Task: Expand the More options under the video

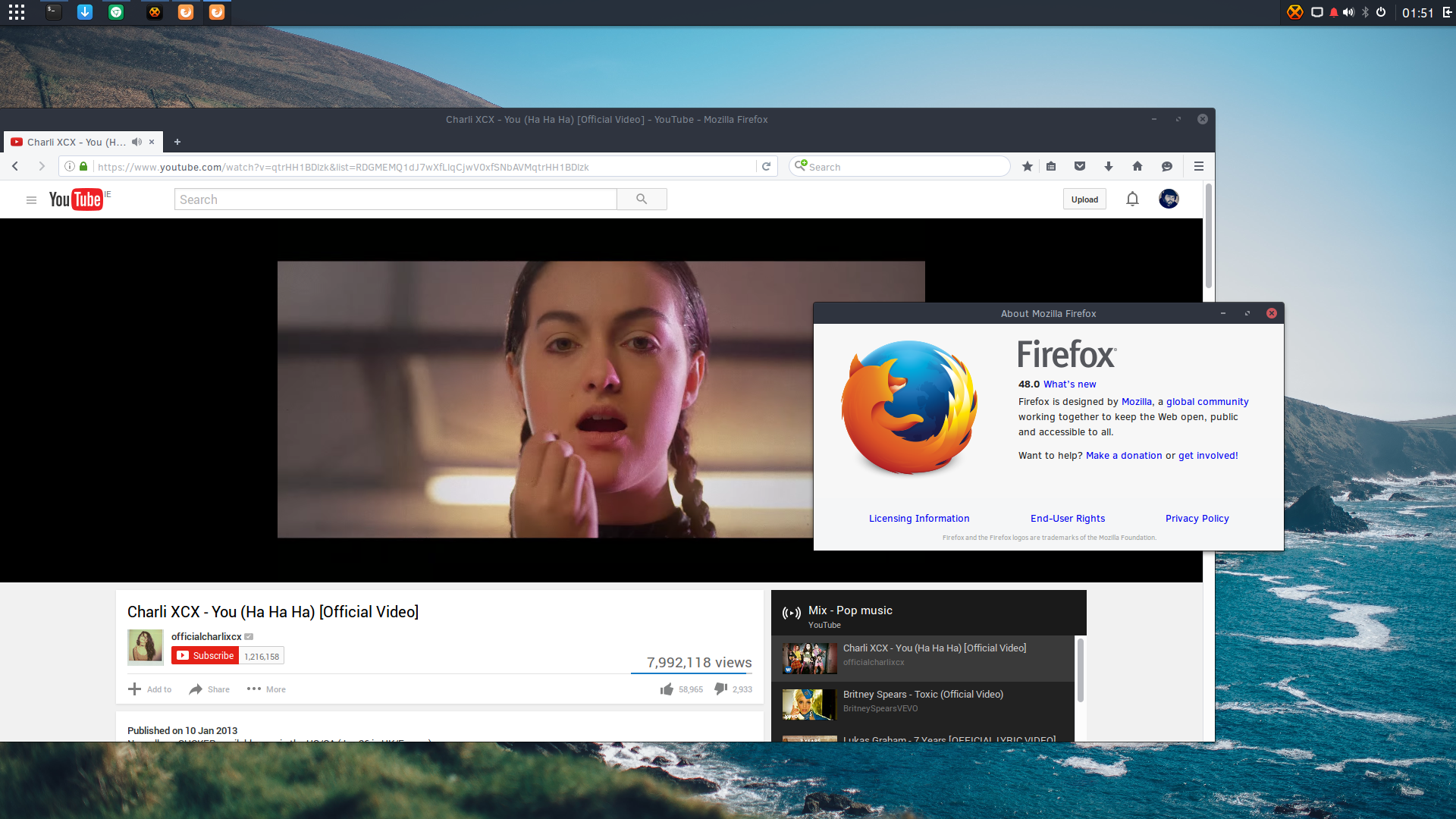Action: click(266, 689)
